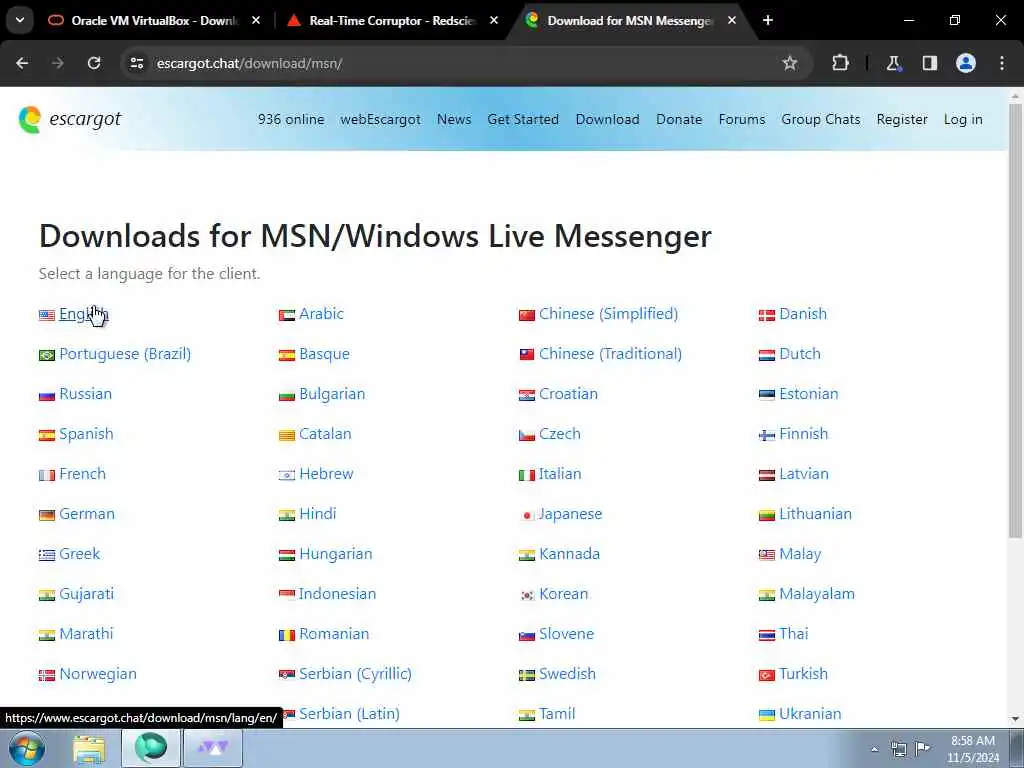The image size is (1024, 768).
Task: Open the Chrome three-dot menu
Action: click(1002, 63)
